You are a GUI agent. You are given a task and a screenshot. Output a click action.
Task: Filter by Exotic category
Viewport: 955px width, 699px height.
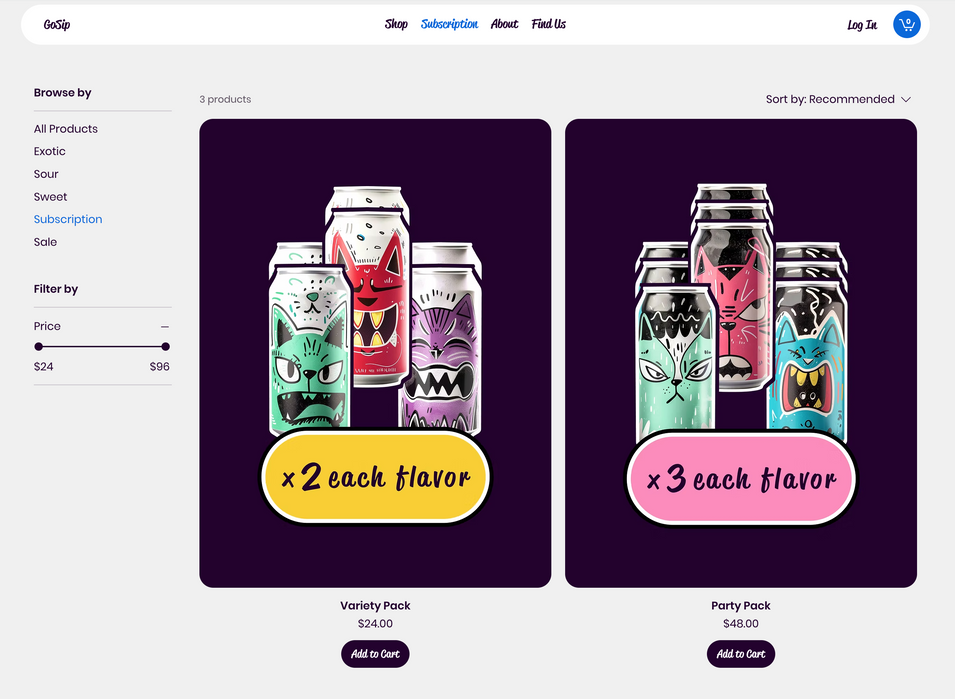49,152
